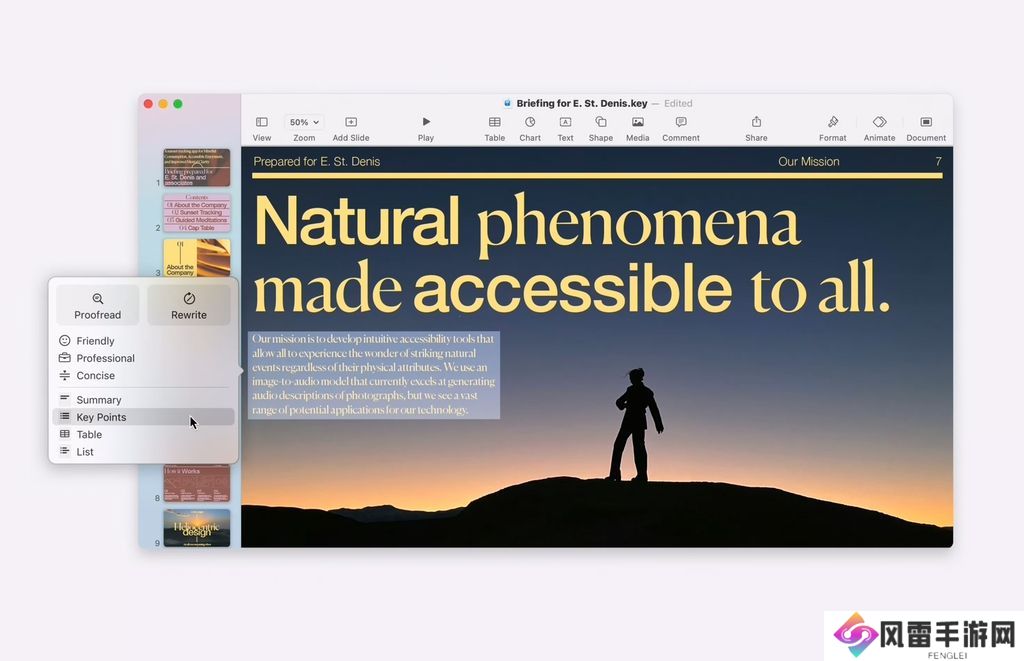Open the 50% Zoom dropdown
Viewport: 1024px width, 661px height.
(x=304, y=122)
